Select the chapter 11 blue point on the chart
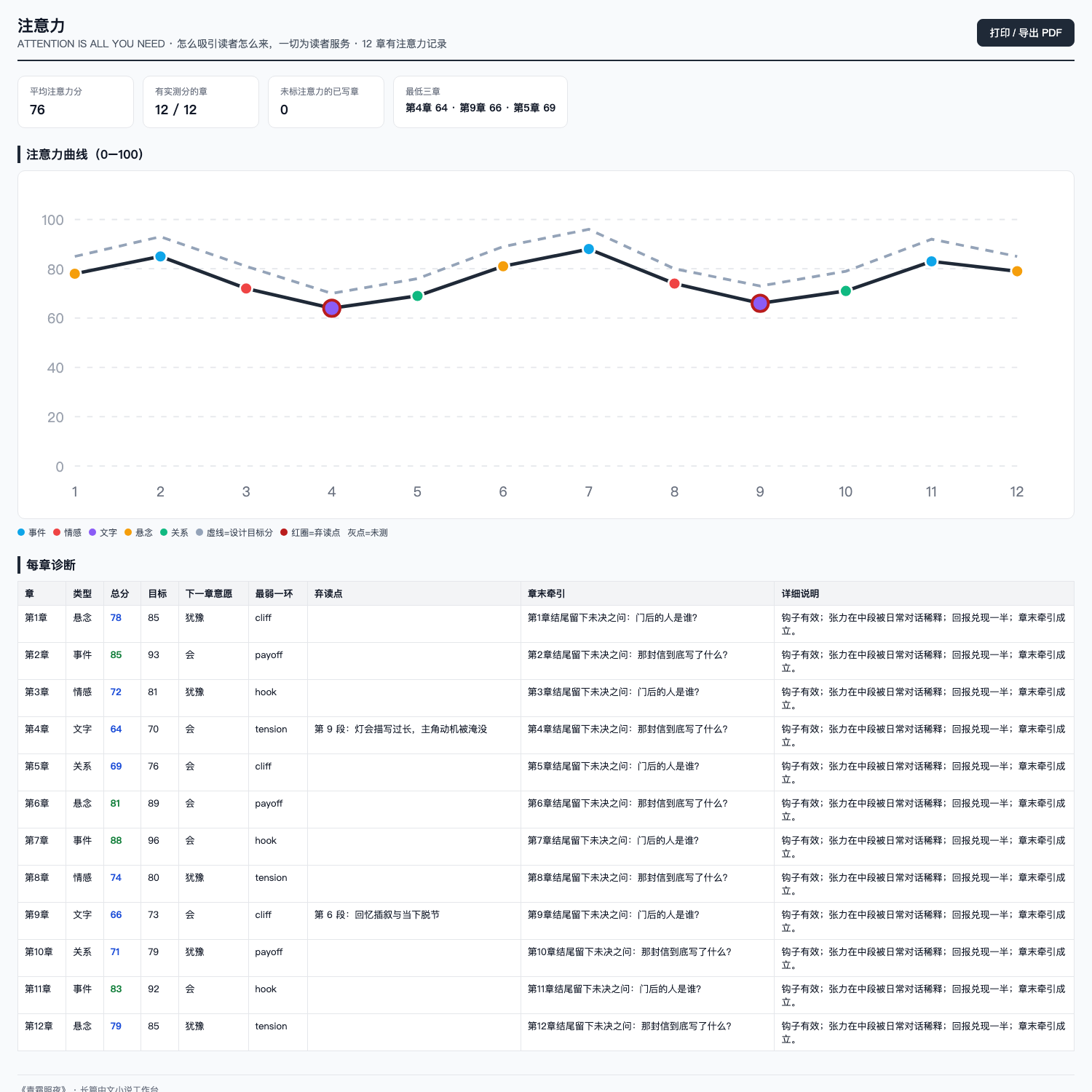The width and height of the screenshot is (1092, 1092). tap(931, 261)
